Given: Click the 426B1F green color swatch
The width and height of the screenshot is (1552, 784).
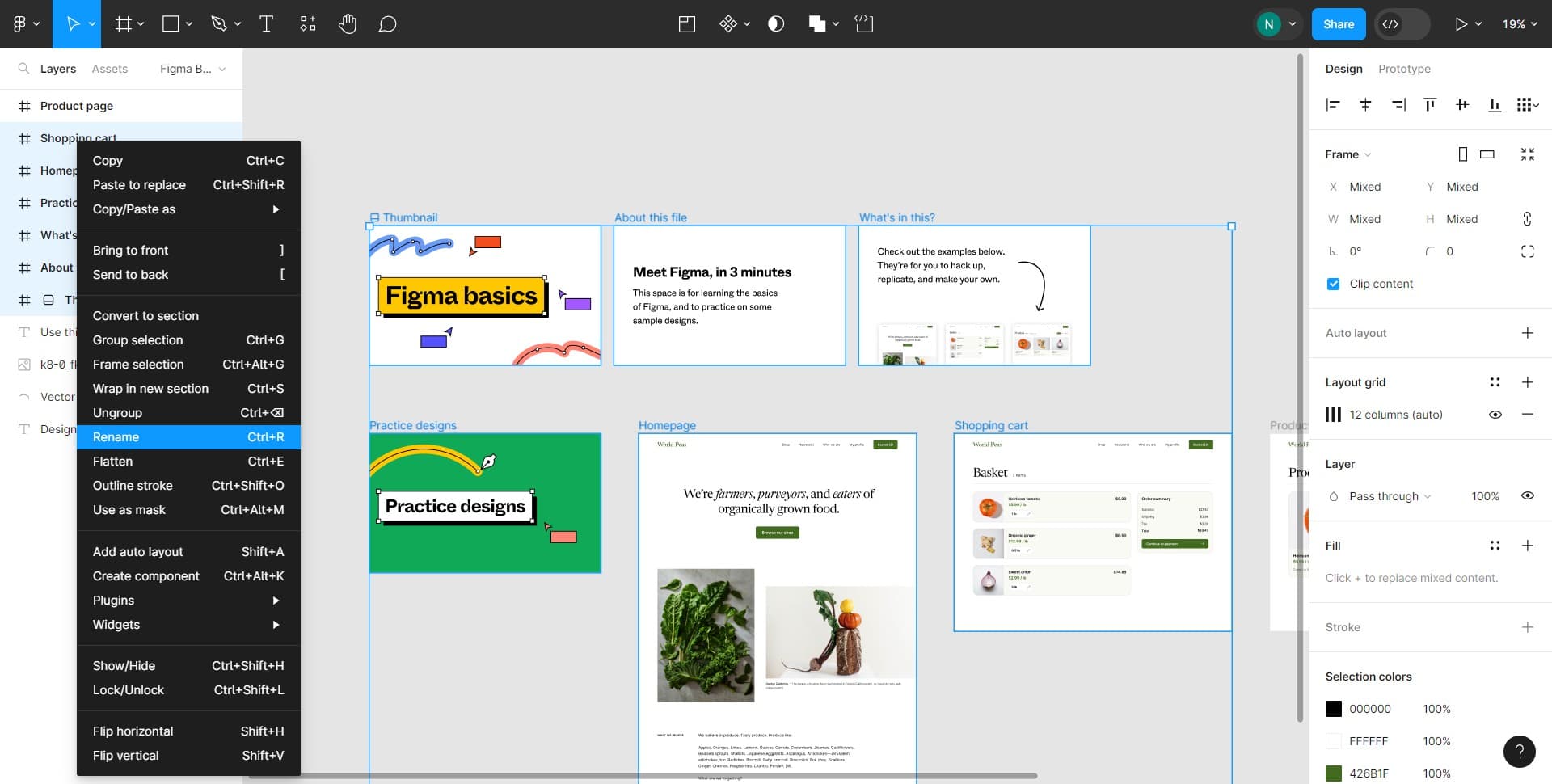Looking at the screenshot, I should pyautogui.click(x=1334, y=773).
